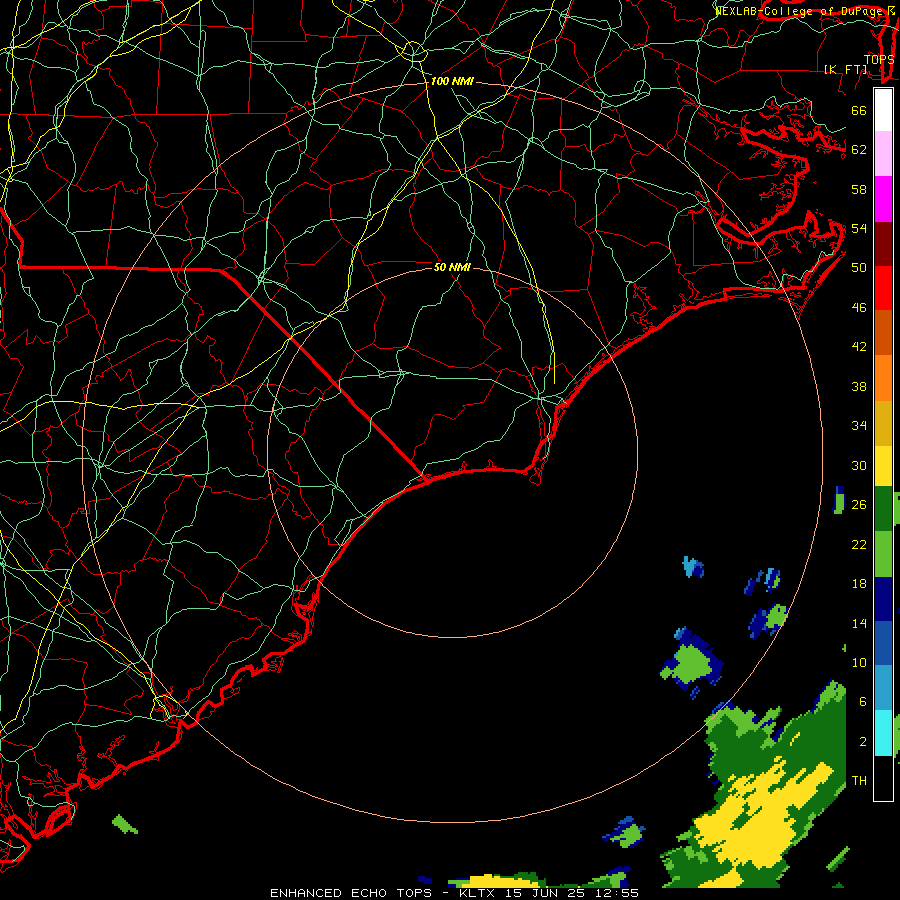Click the TOPS legend heading
Image resolution: width=900 pixels, height=900 pixels.
tap(879, 59)
